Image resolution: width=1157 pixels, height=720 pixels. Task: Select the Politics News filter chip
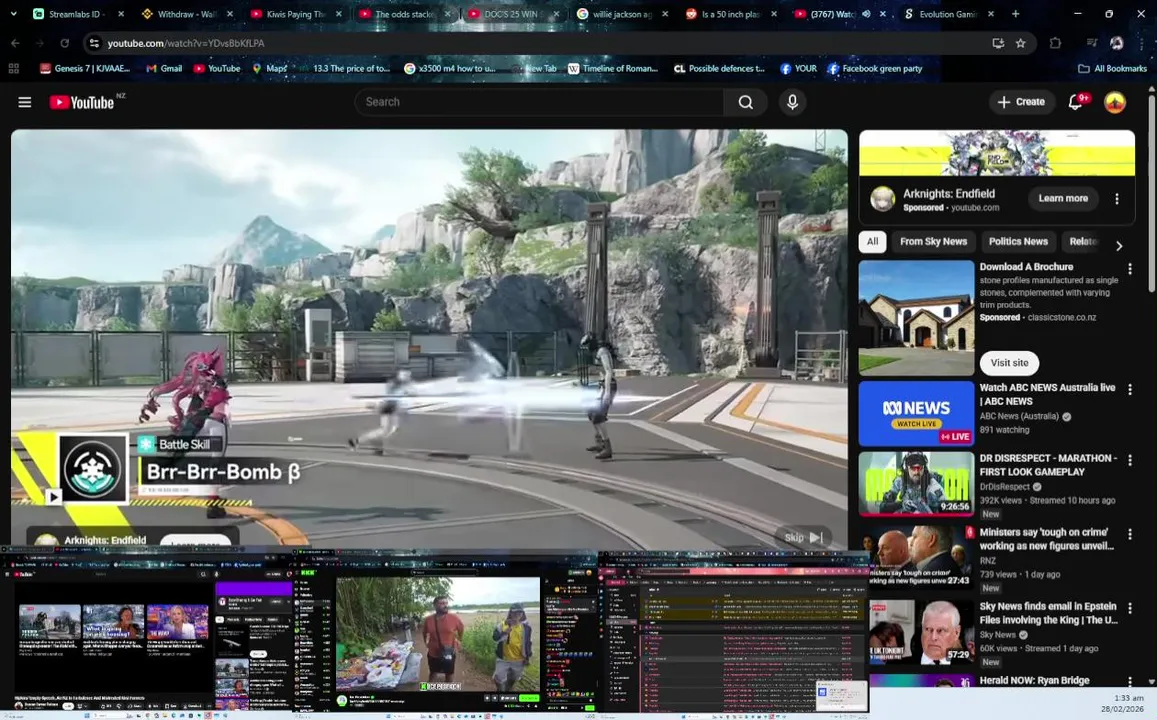(x=1018, y=242)
